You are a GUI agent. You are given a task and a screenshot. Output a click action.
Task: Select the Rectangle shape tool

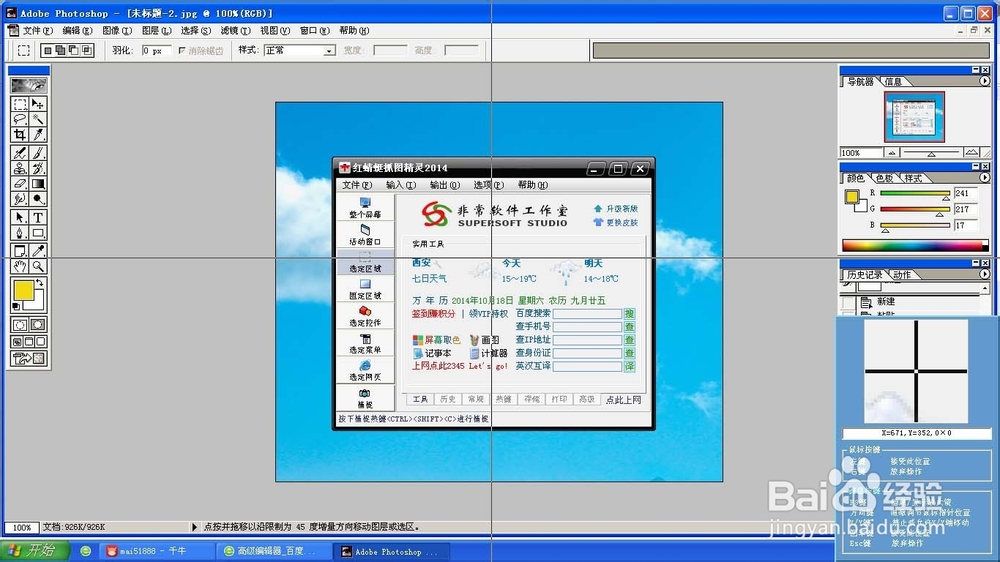(38, 233)
